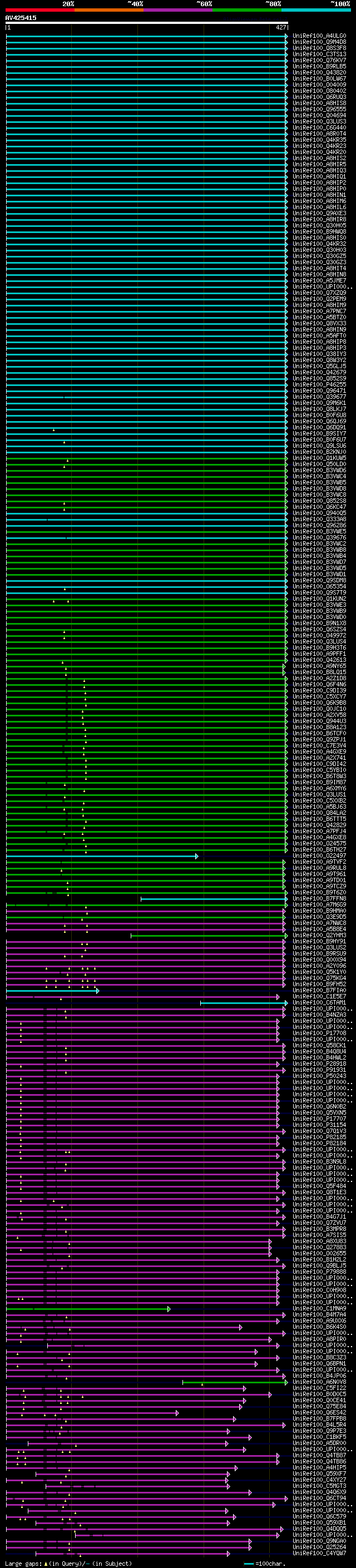
Task: Open the UniRef100_B4NZA3 entry
Action: pos(319,1015)
